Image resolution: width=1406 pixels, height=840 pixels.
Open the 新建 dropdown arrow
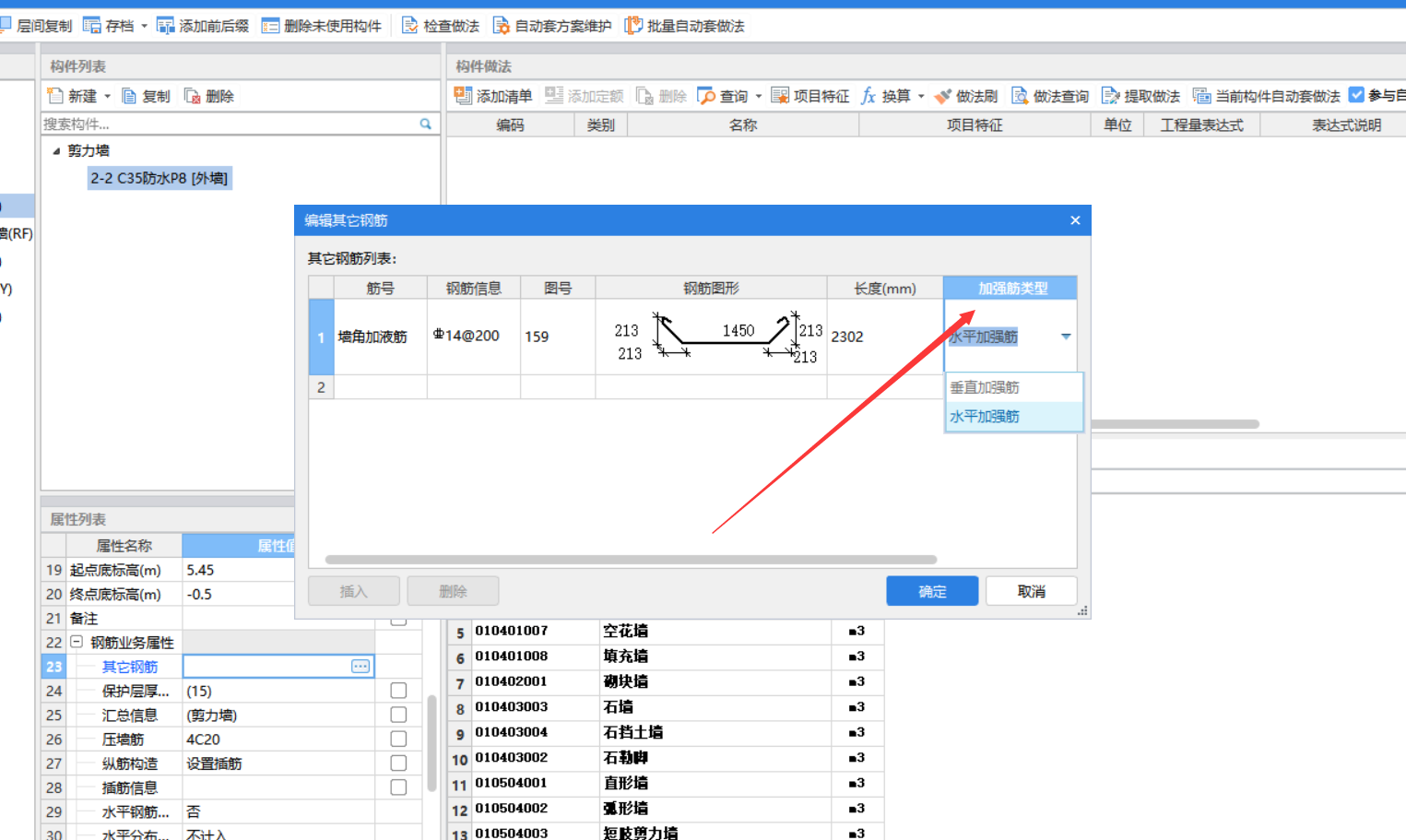[107, 96]
